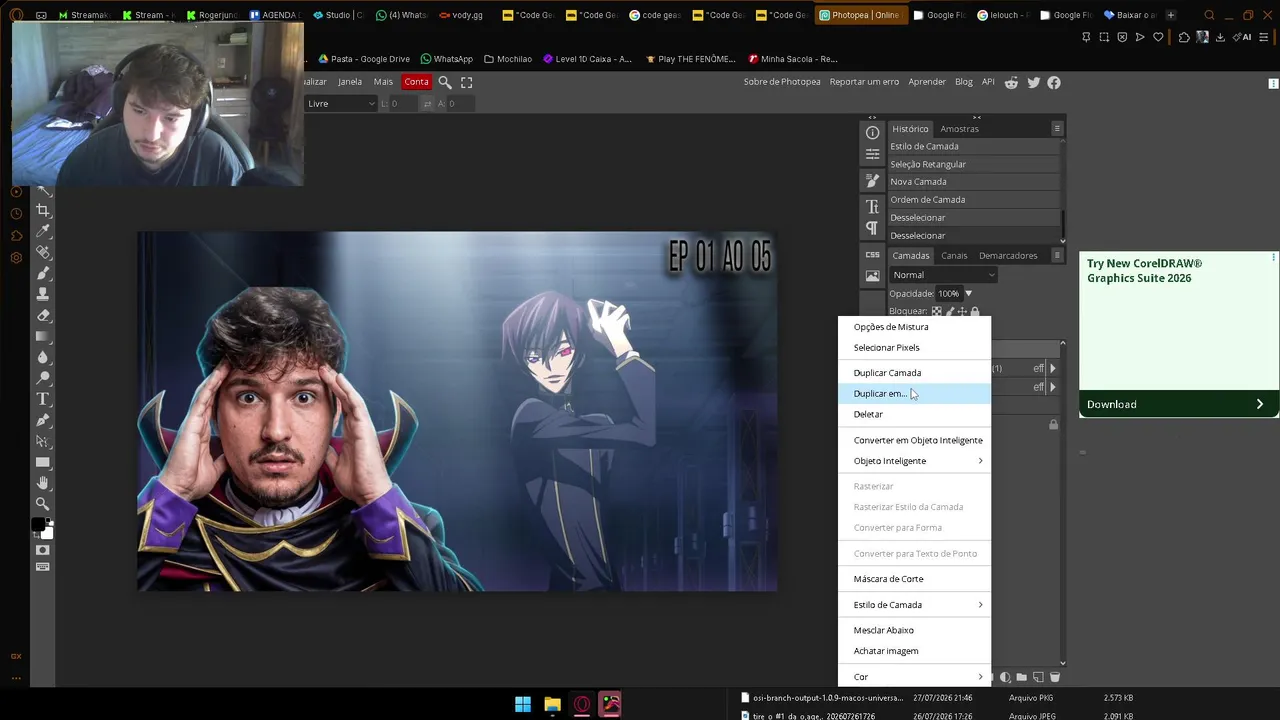This screenshot has width=1280, height=720.
Task: Open Photopea's Facebook page
Action: pyautogui.click(x=1053, y=82)
